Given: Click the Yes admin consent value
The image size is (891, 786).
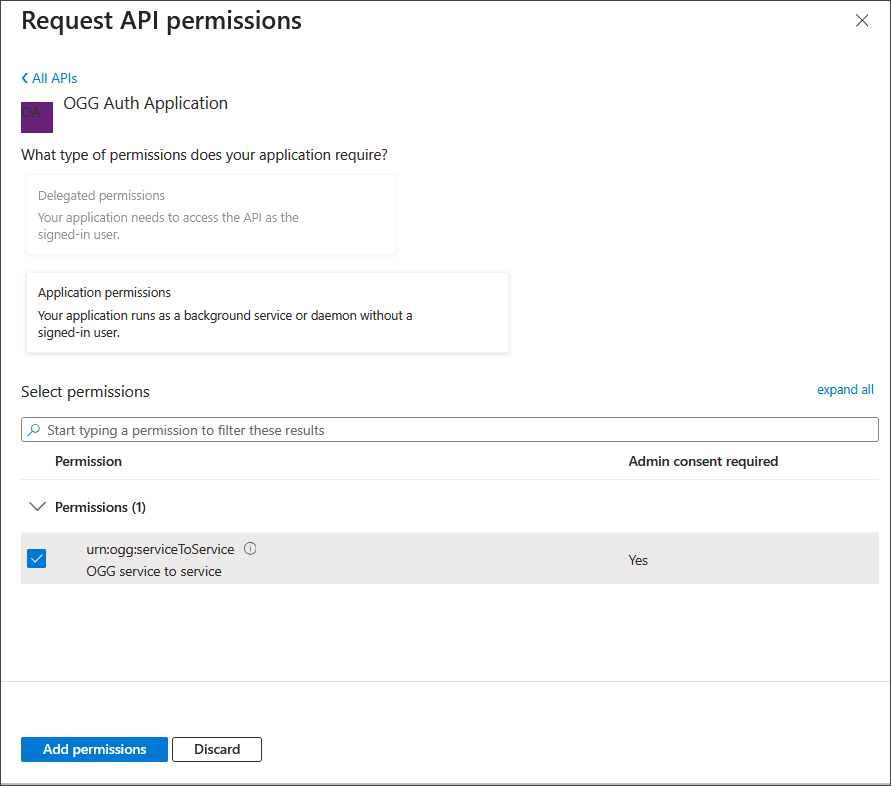Looking at the screenshot, I should (x=638, y=560).
